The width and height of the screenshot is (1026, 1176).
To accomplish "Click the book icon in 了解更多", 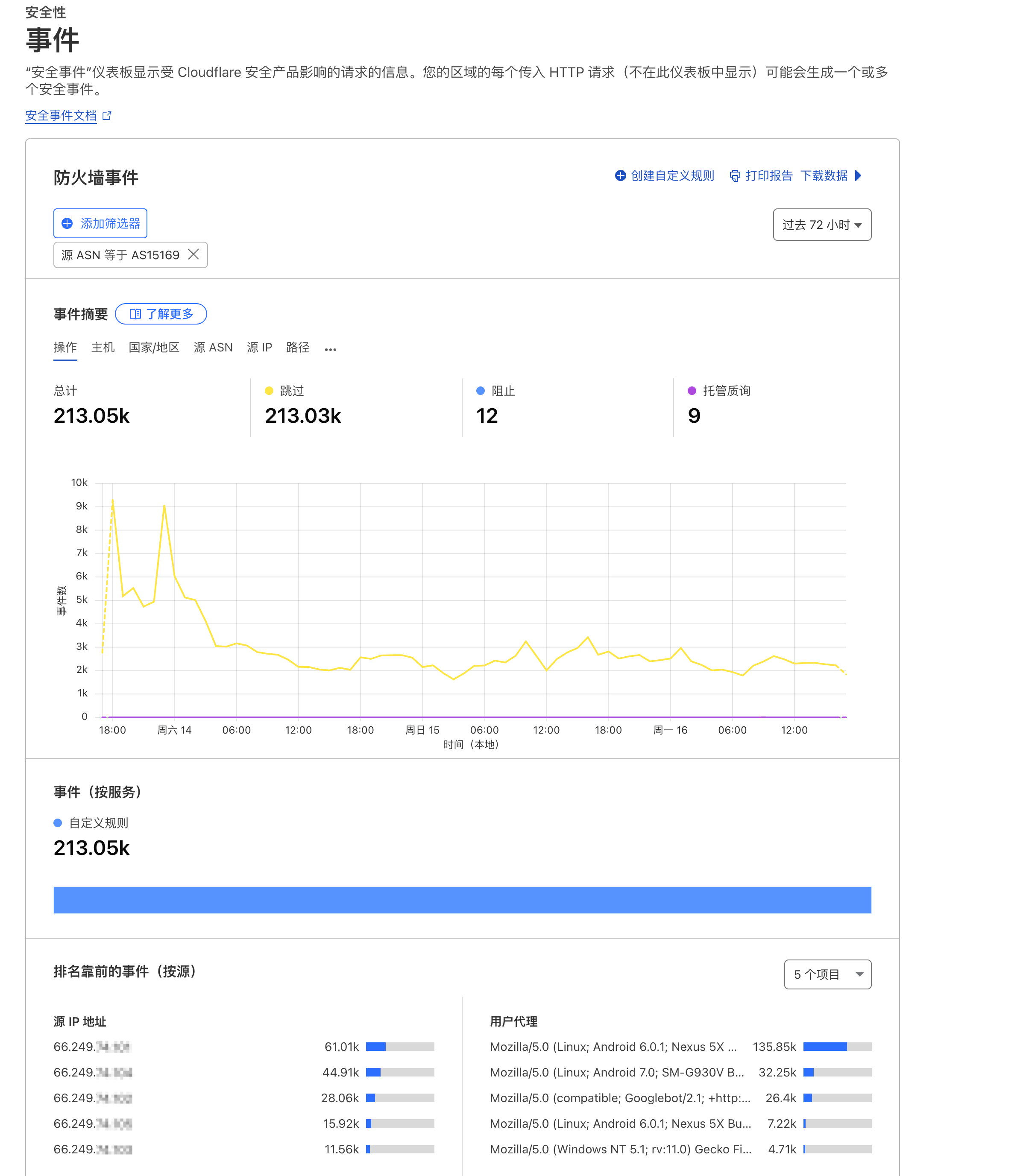I will point(135,314).
